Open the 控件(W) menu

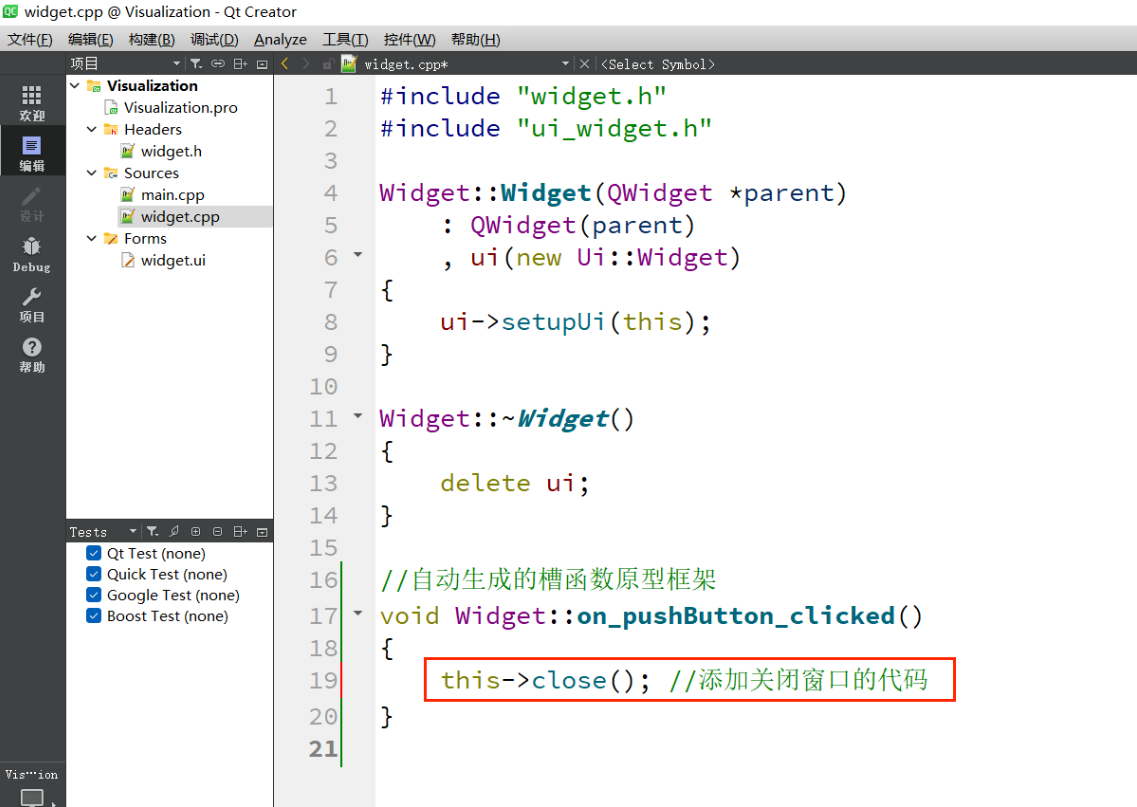point(410,39)
